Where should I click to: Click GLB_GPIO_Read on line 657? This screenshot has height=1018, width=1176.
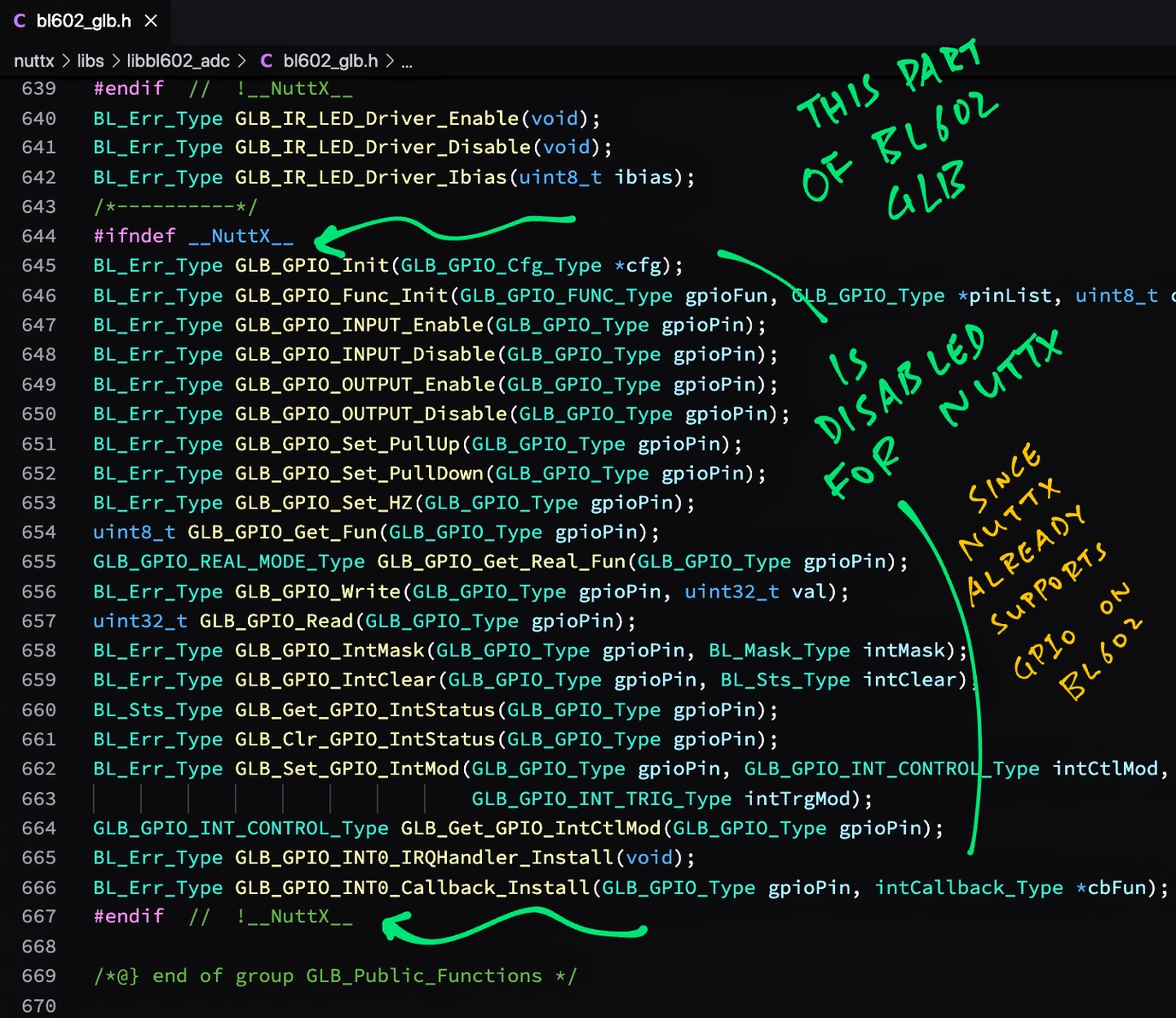(276, 621)
